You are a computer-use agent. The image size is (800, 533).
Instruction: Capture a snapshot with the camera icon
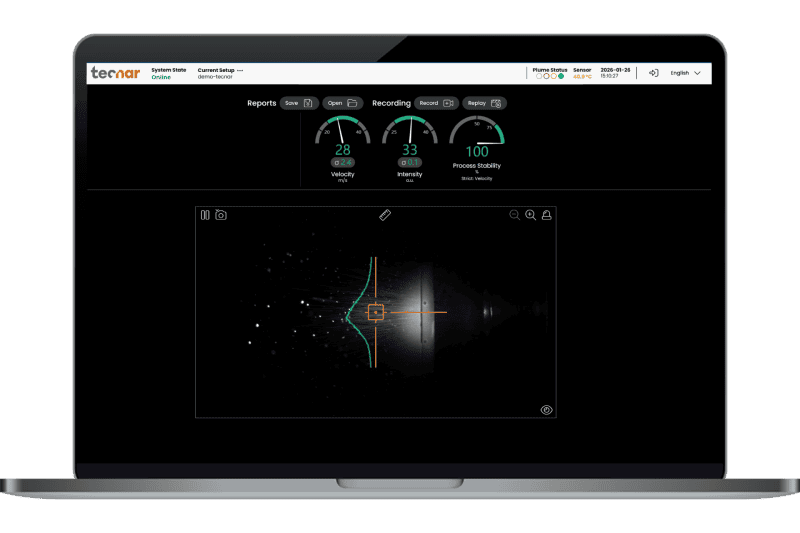(220, 215)
